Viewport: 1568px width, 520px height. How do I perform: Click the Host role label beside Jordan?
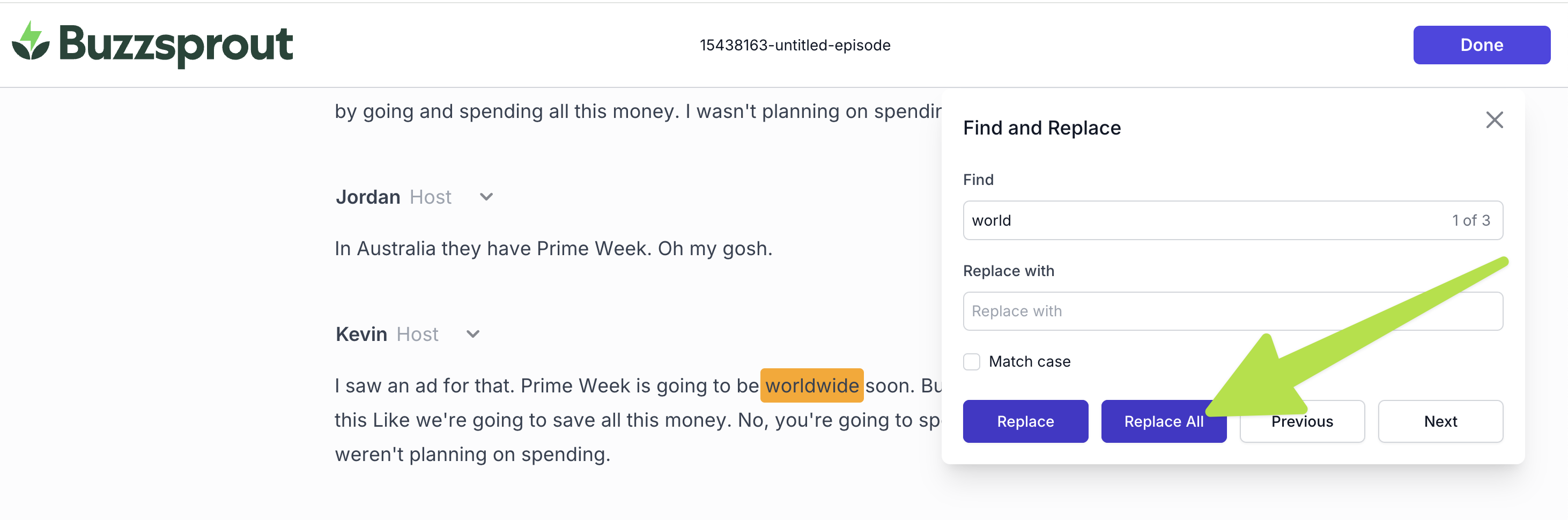pos(431,197)
